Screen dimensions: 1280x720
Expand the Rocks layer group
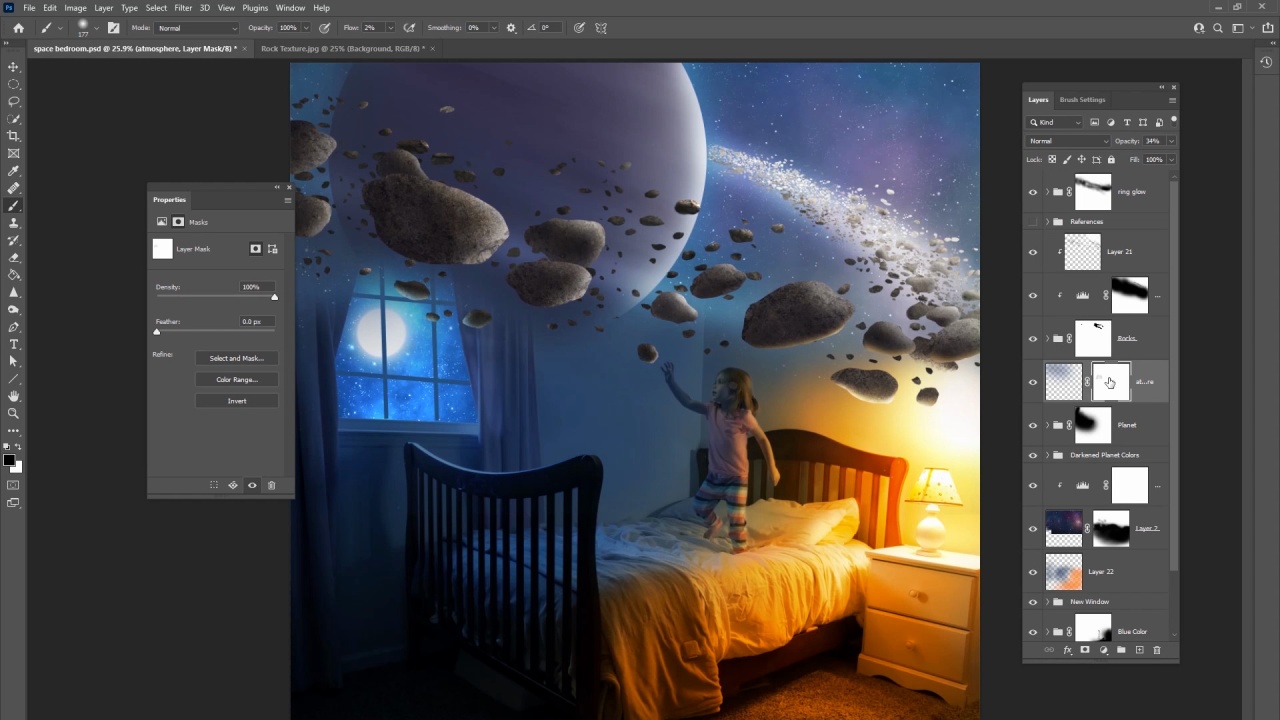tap(1047, 339)
